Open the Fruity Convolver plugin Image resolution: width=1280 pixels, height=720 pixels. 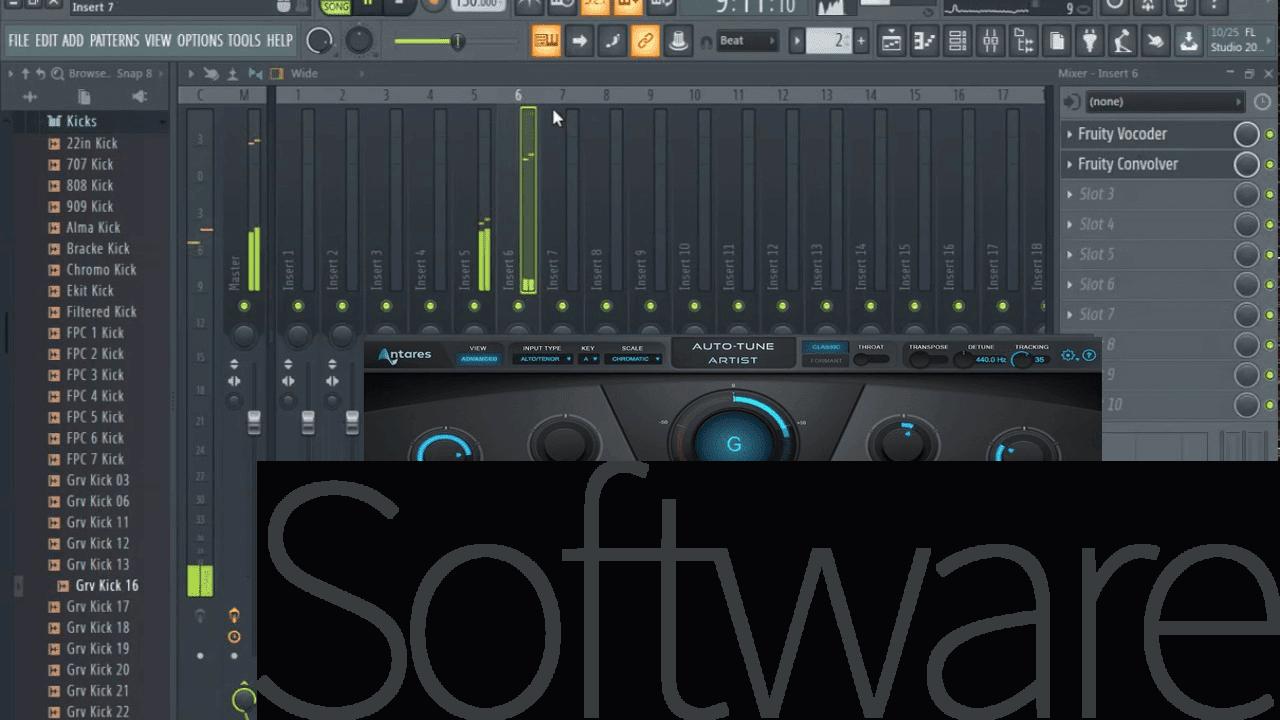point(1128,164)
